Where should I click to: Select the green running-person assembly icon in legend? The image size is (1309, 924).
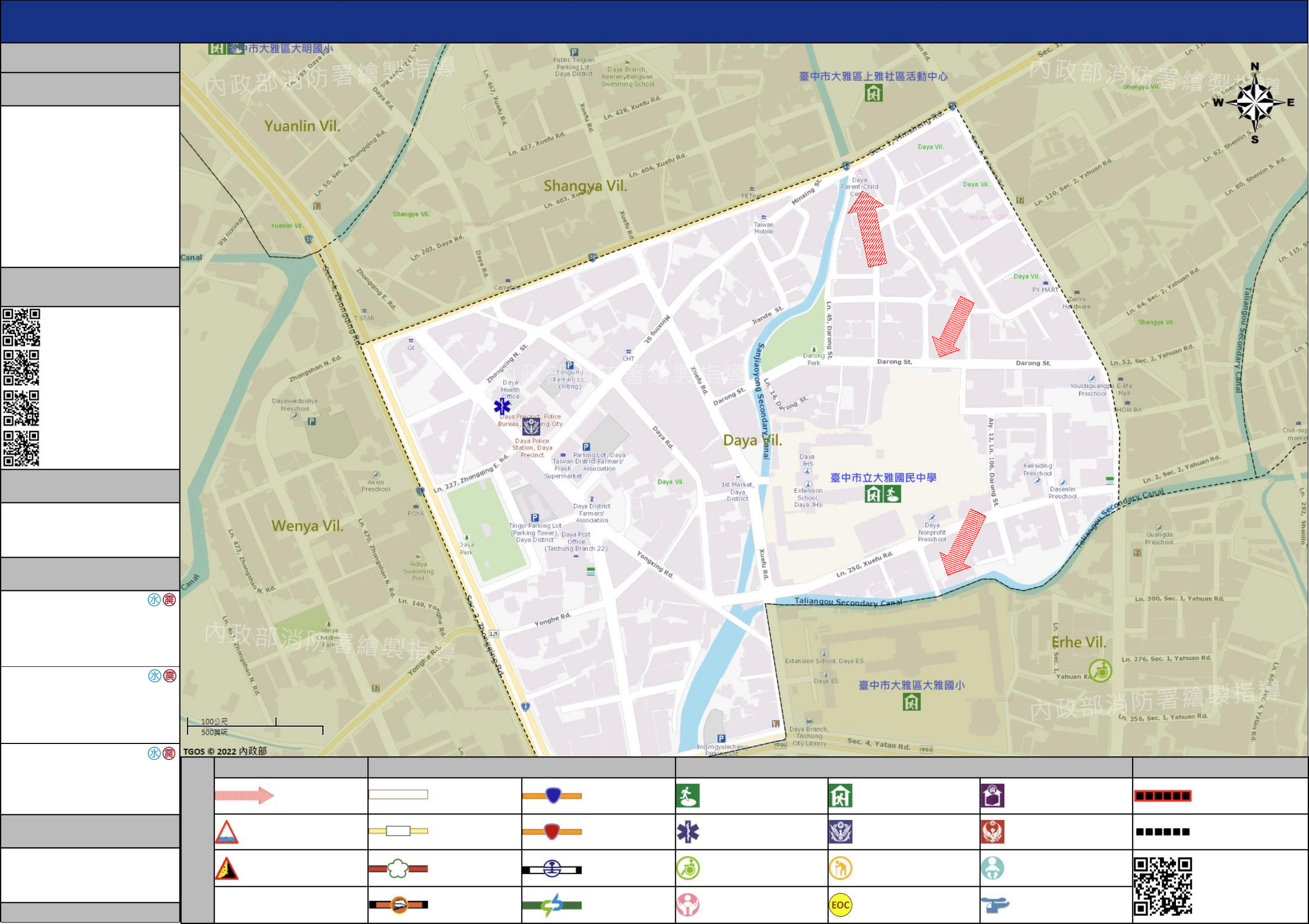(x=688, y=796)
